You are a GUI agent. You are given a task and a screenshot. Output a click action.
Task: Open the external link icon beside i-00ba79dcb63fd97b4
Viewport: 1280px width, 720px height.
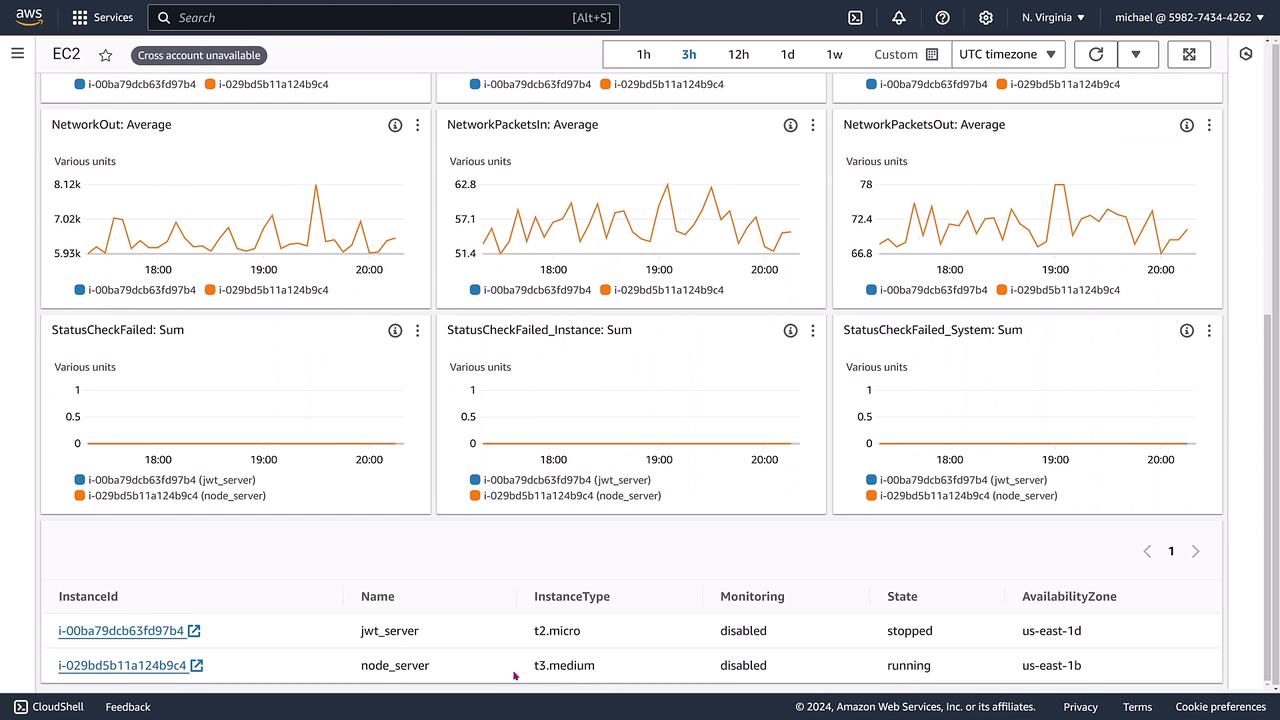coord(195,631)
